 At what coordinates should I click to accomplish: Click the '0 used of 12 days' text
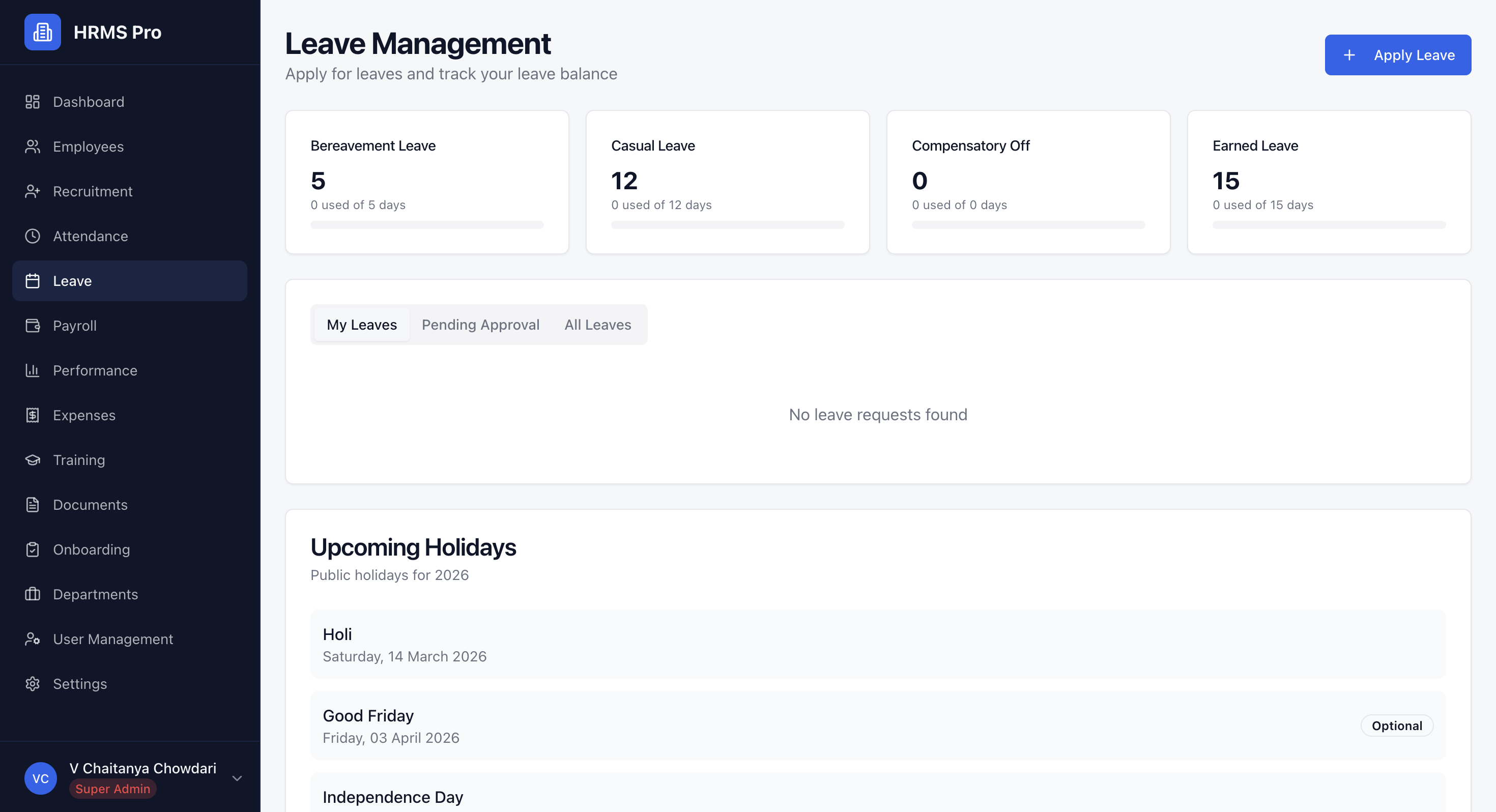point(661,205)
